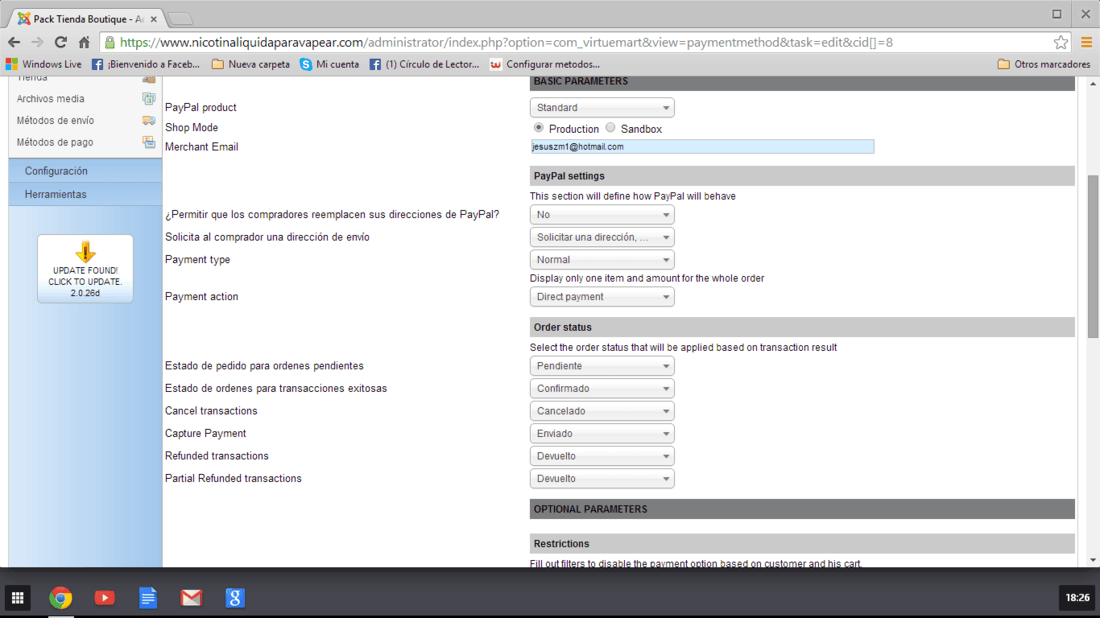Image resolution: width=1100 pixels, height=618 pixels.
Task: Open Google Docs from the taskbar
Action: click(148, 598)
